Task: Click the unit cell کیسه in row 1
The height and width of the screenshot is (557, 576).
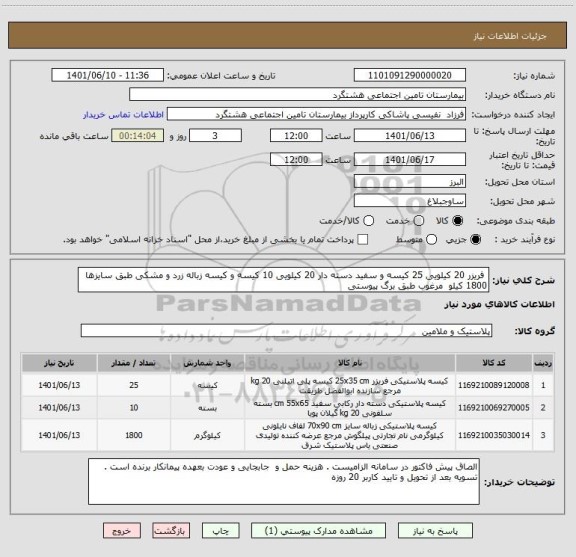Action: tap(207, 385)
